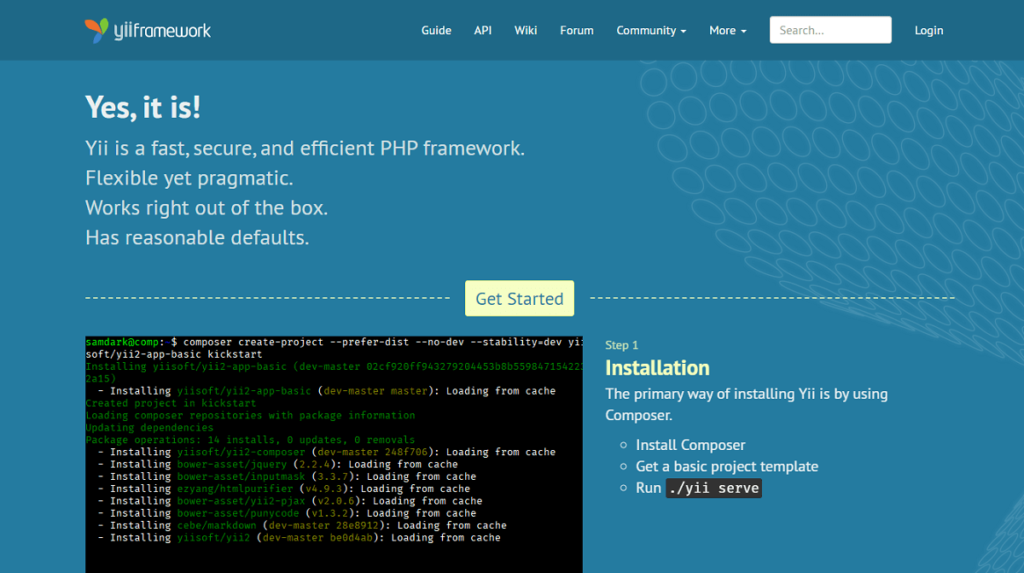1024x573 pixels.
Task: Click the Yii leaf logo icon
Action: [96, 30]
